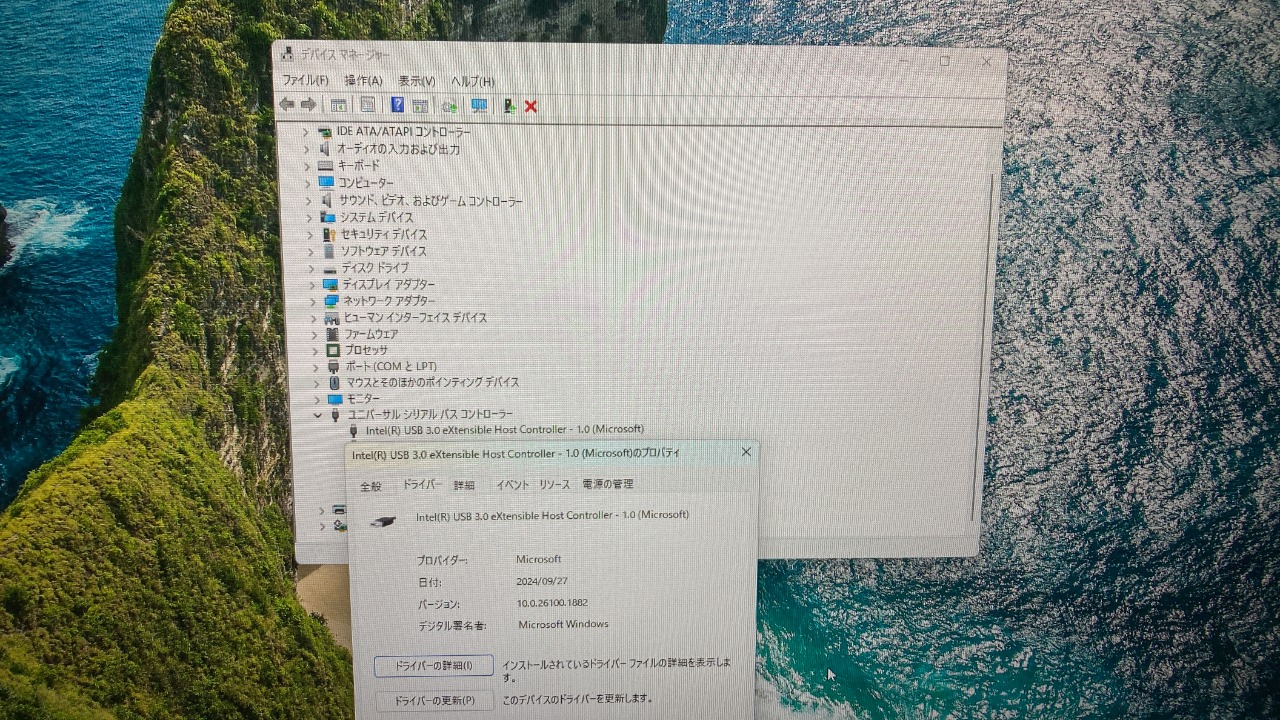The height and width of the screenshot is (720, 1280).
Task: Open the Properties sheet toolbar icon
Action: pyautogui.click(x=368, y=105)
